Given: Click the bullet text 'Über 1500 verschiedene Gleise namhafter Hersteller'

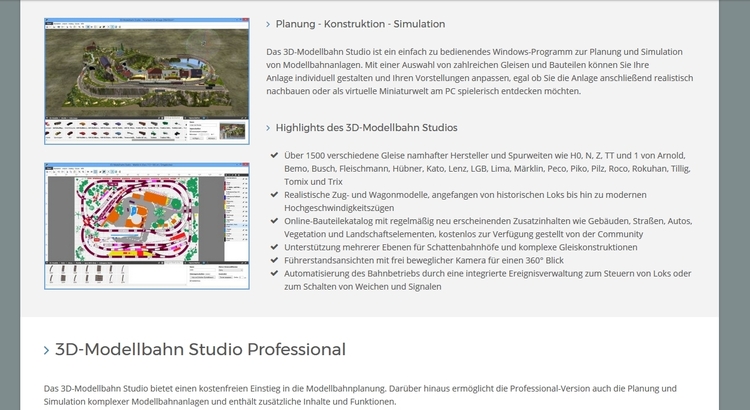Looking at the screenshot, I should point(487,168).
